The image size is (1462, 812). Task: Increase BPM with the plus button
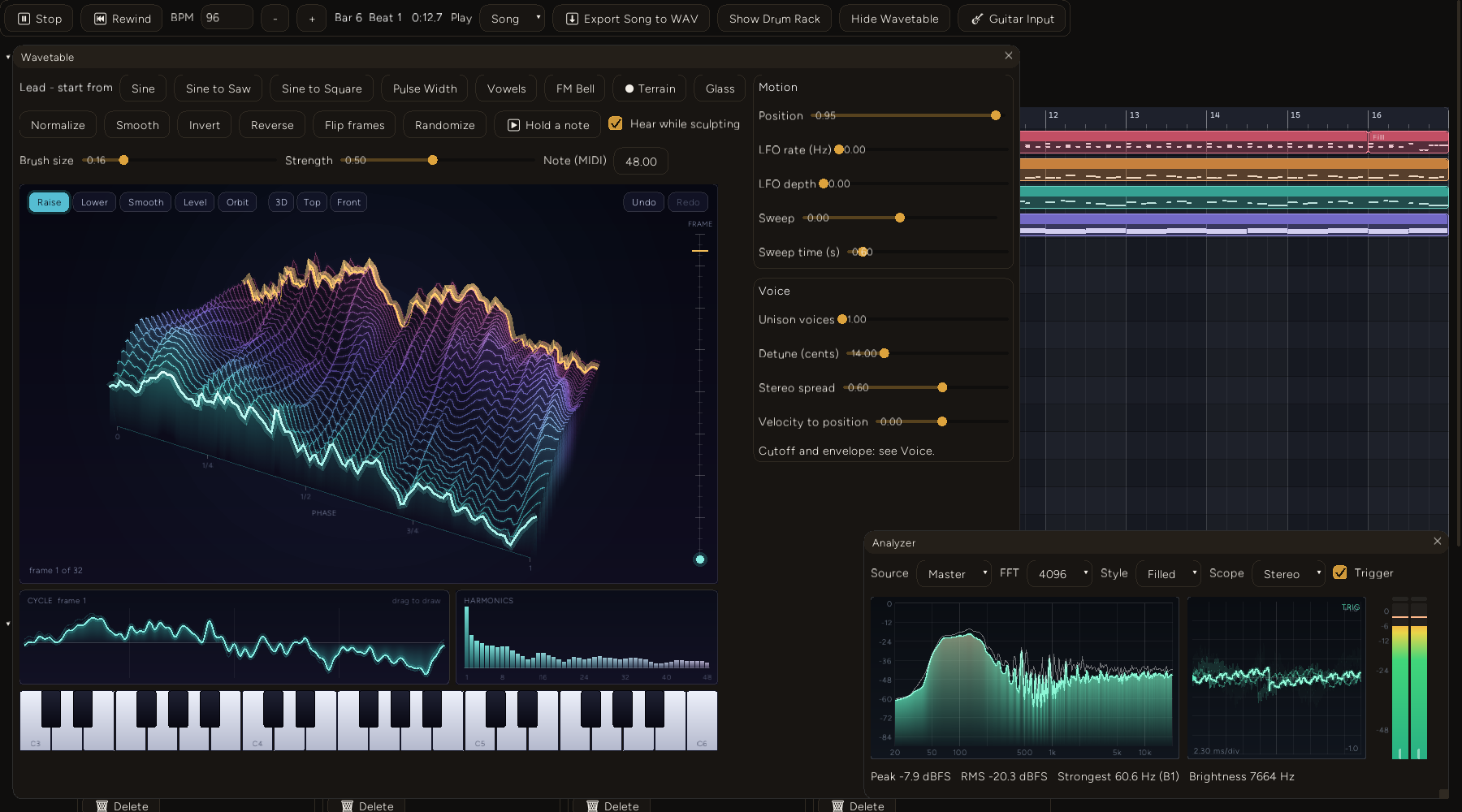311,19
